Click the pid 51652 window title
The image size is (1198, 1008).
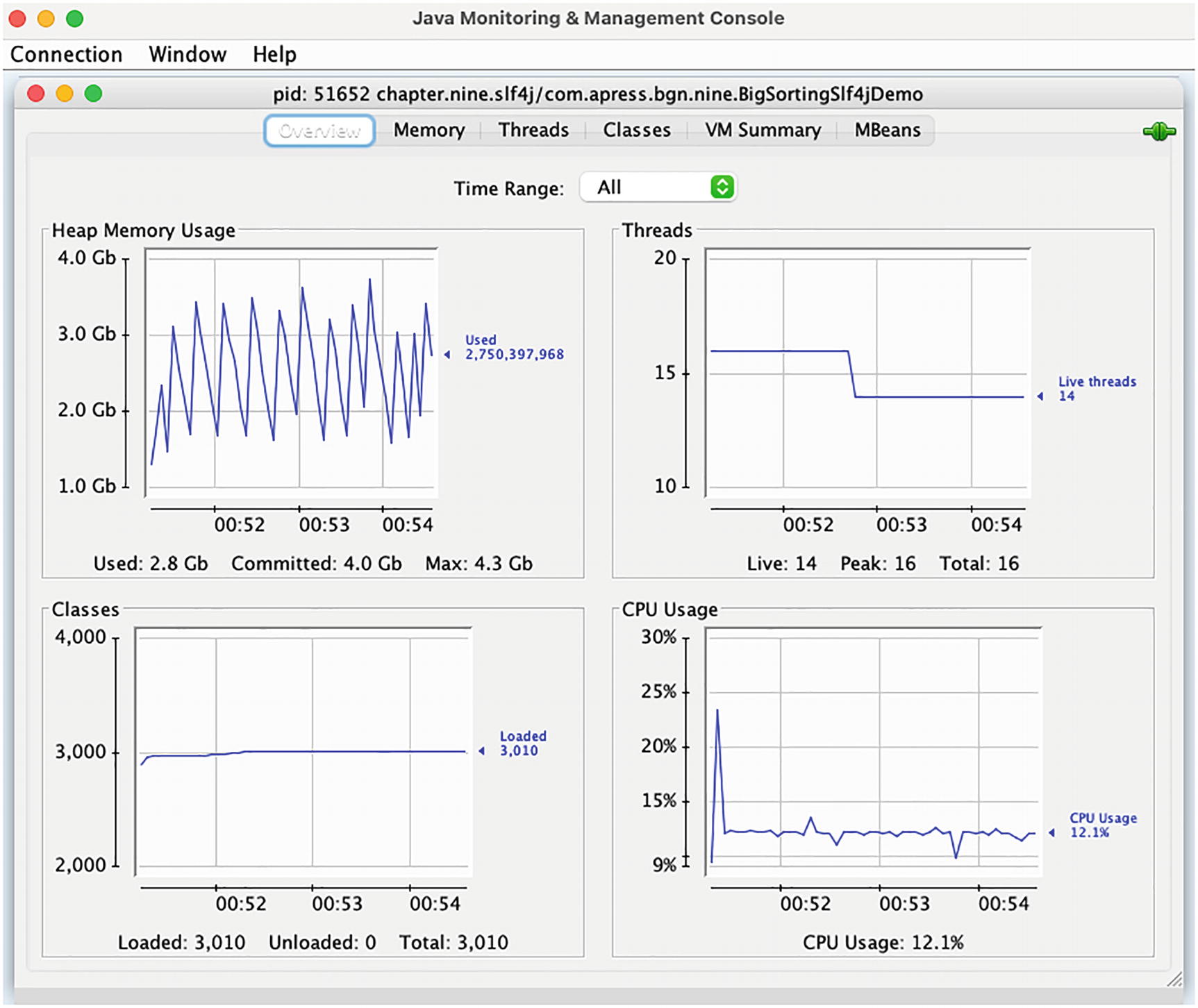[597, 94]
